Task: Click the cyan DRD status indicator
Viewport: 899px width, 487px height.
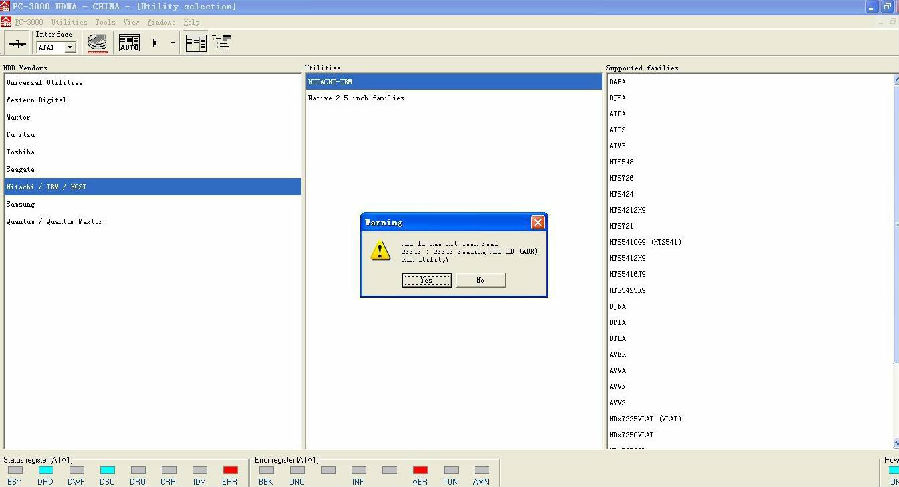Action: [45, 470]
